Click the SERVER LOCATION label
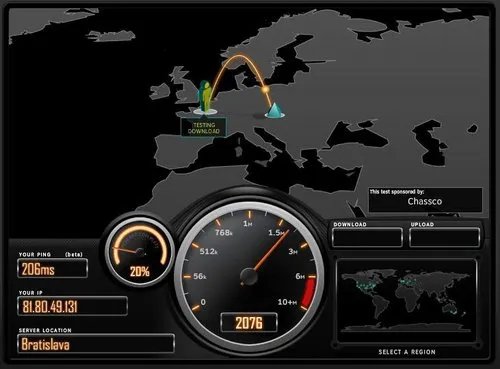This screenshot has width=500, height=369. tap(45, 330)
